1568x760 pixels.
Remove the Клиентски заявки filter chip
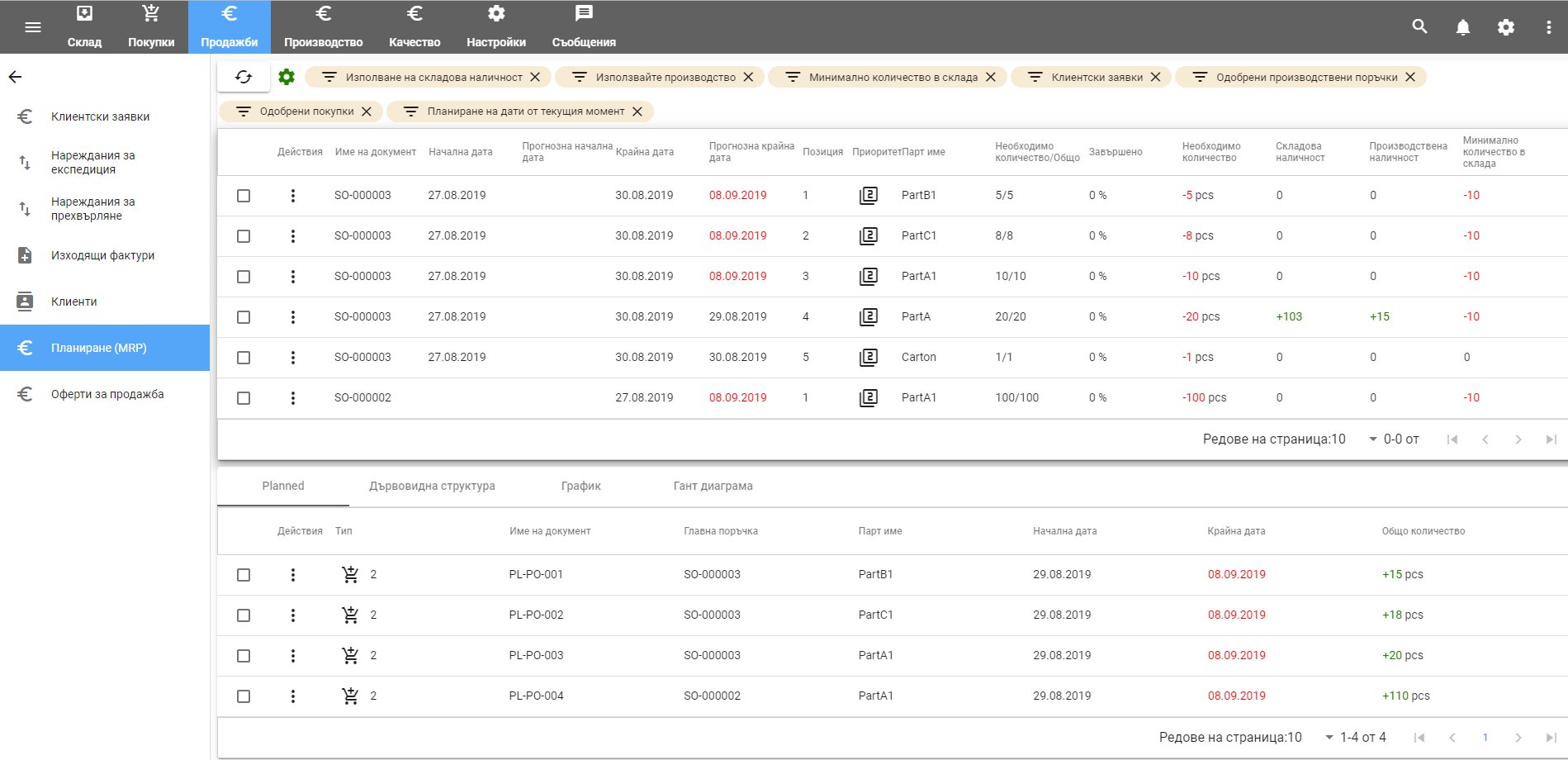coord(1155,77)
